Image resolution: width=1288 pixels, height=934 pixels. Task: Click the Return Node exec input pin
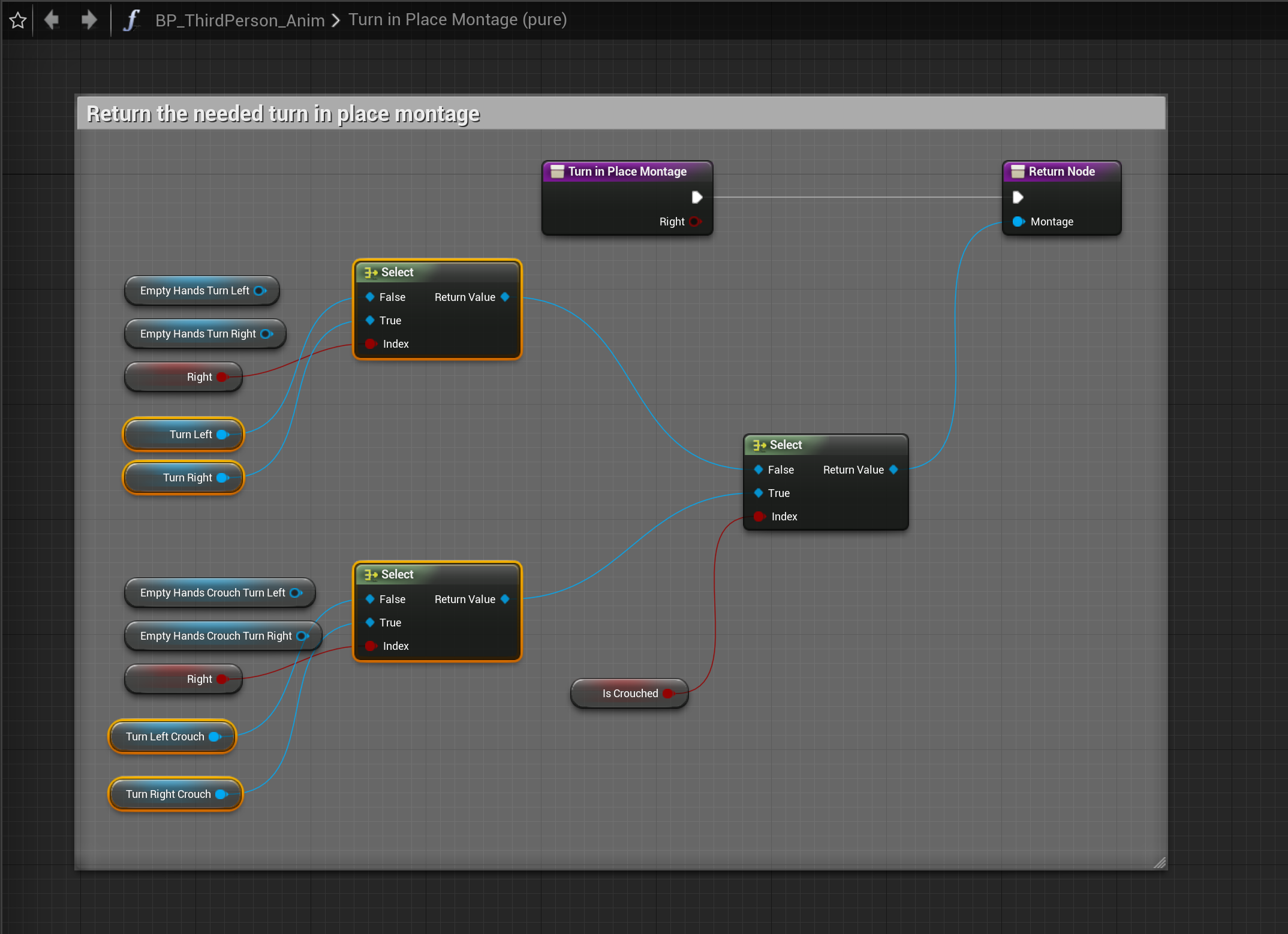1018,197
